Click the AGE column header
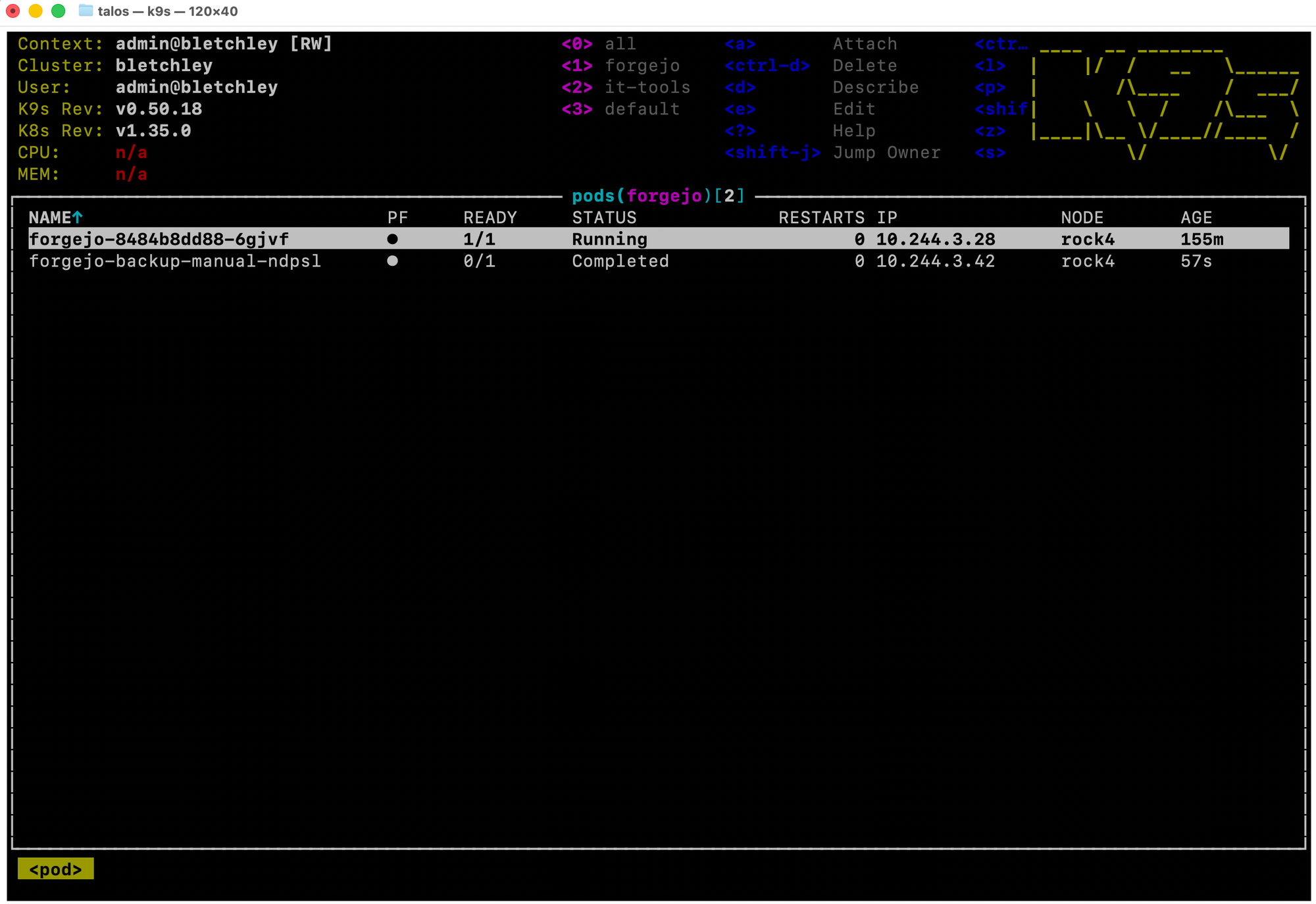 (x=1196, y=217)
